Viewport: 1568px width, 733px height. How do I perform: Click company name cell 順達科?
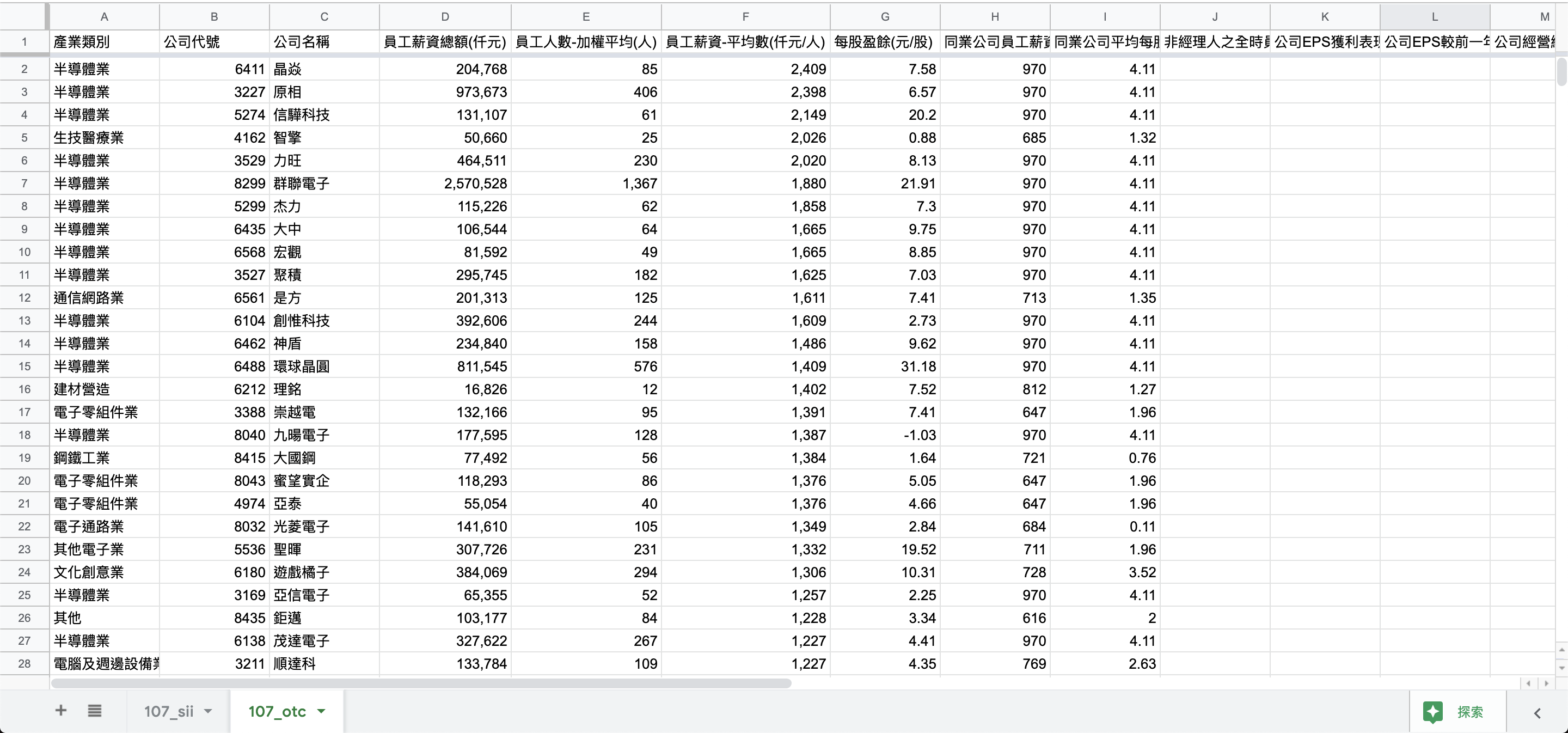pos(324,664)
